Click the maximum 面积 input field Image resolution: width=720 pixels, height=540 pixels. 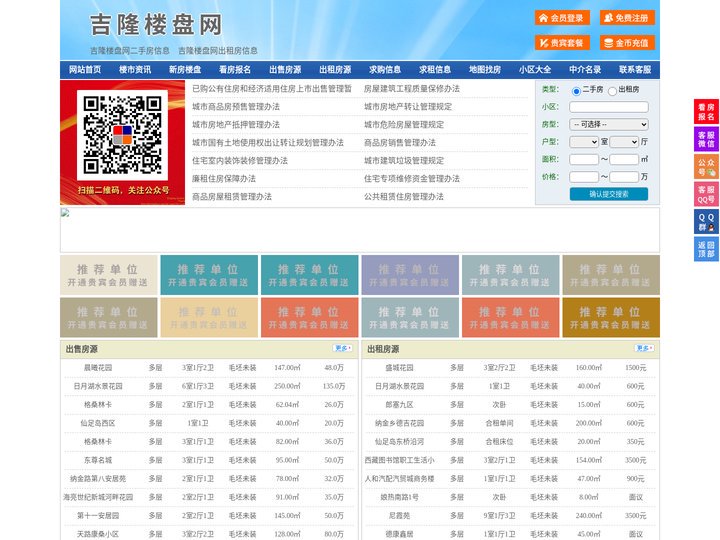point(624,159)
